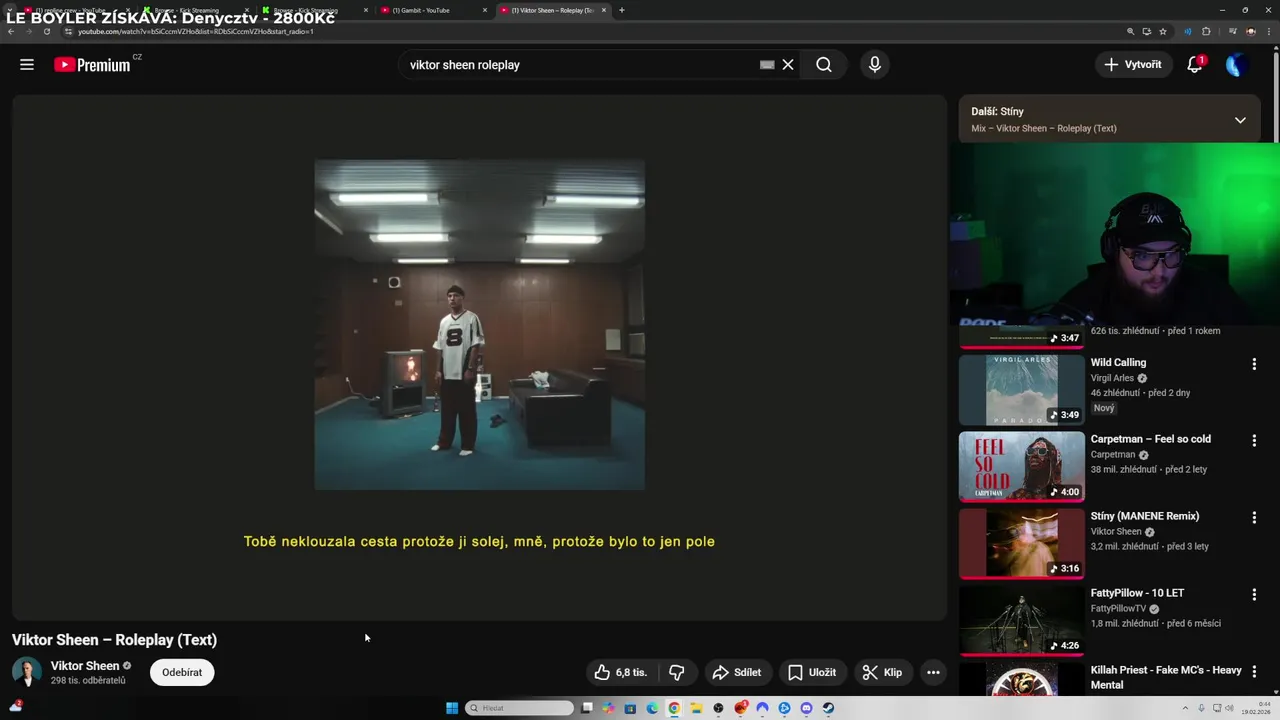The width and height of the screenshot is (1280, 720).
Task: Subscribe with Odebírat button
Action: point(182,673)
